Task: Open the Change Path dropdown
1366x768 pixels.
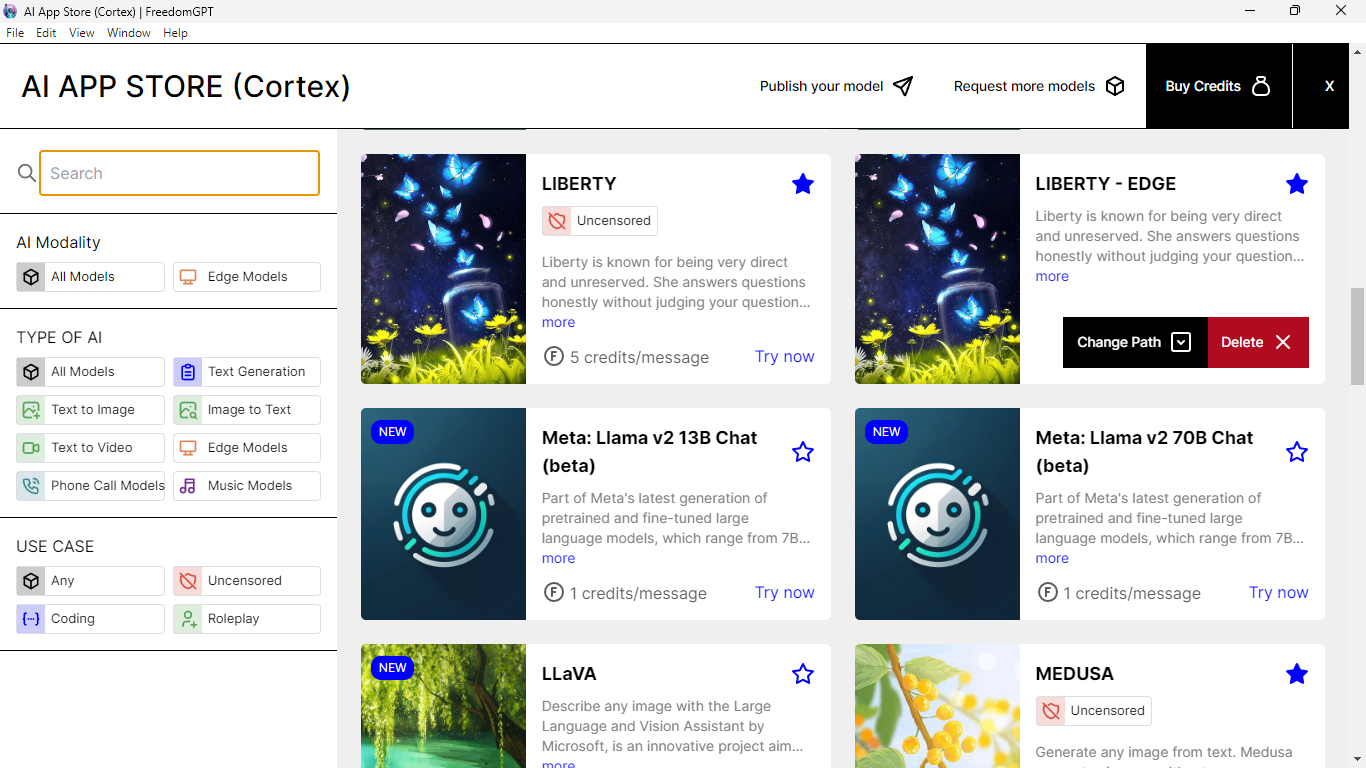Action: pos(1135,342)
